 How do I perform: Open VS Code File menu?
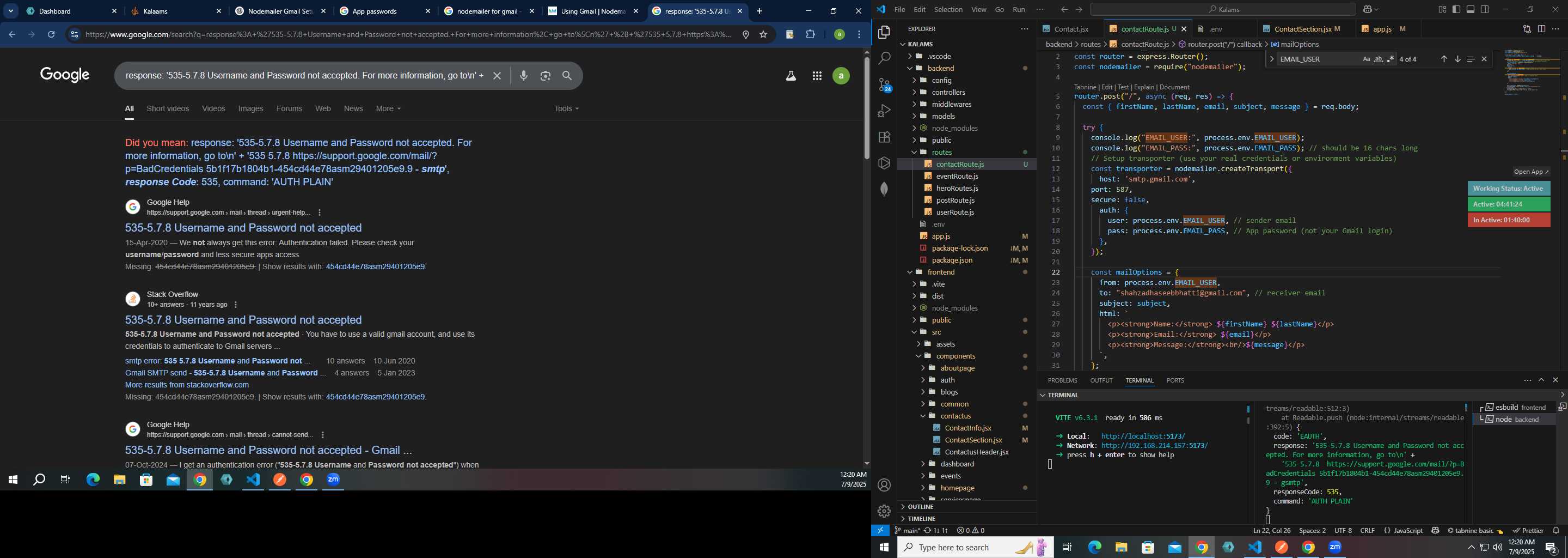point(899,10)
